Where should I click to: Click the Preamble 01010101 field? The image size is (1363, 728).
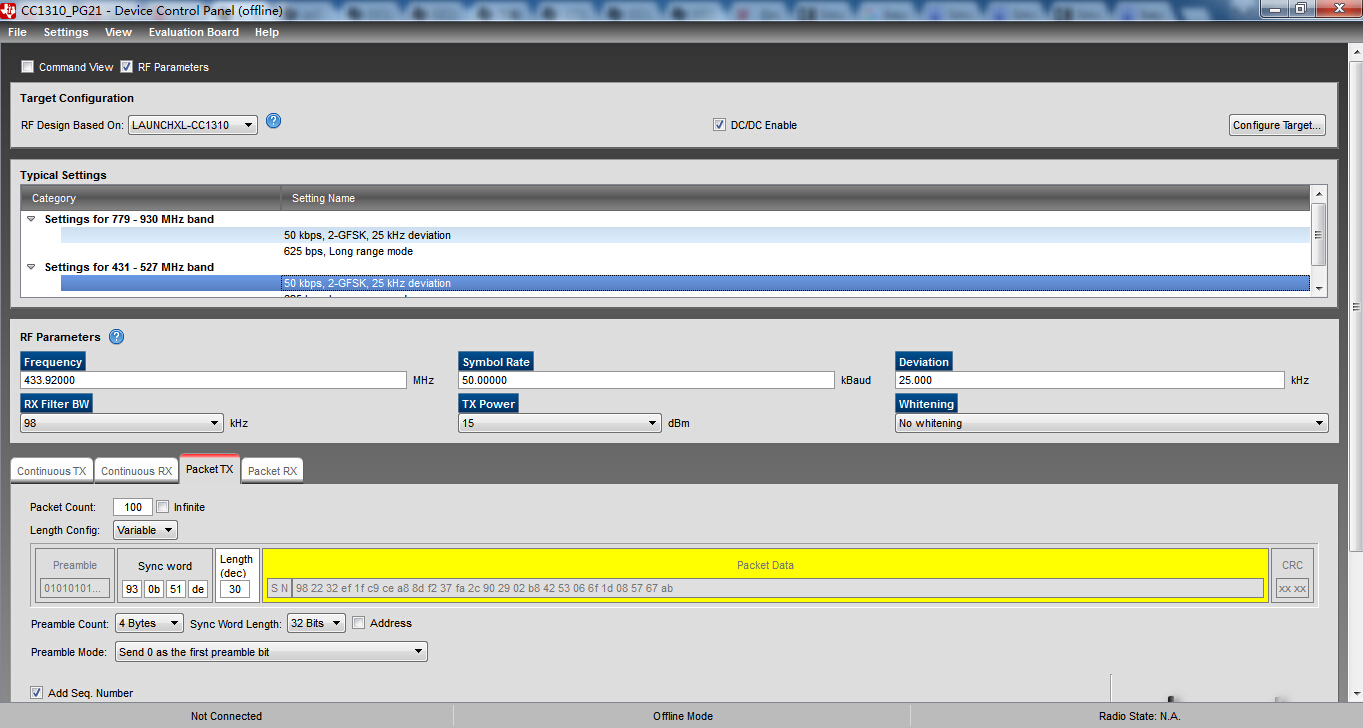75,588
